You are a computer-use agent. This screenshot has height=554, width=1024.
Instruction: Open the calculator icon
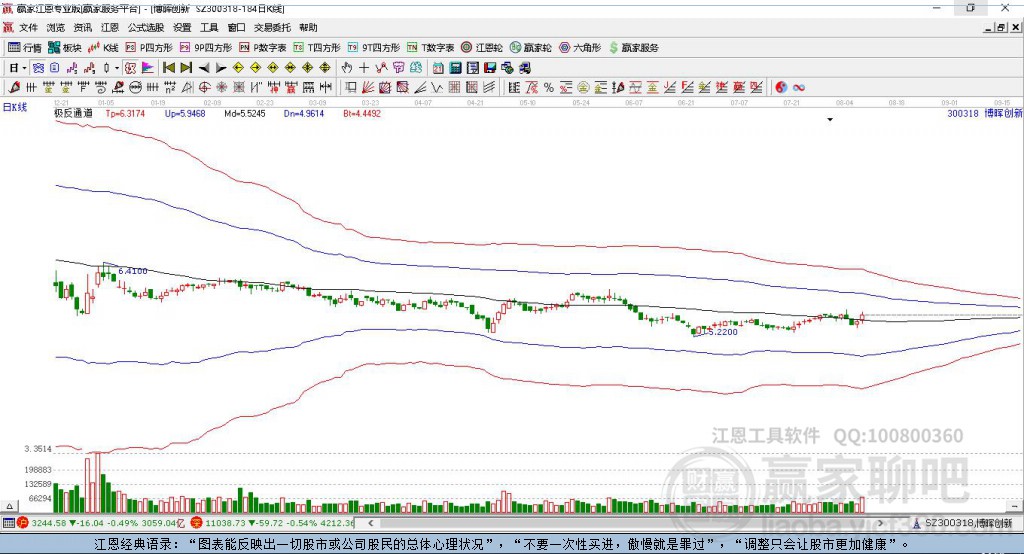pos(456,68)
